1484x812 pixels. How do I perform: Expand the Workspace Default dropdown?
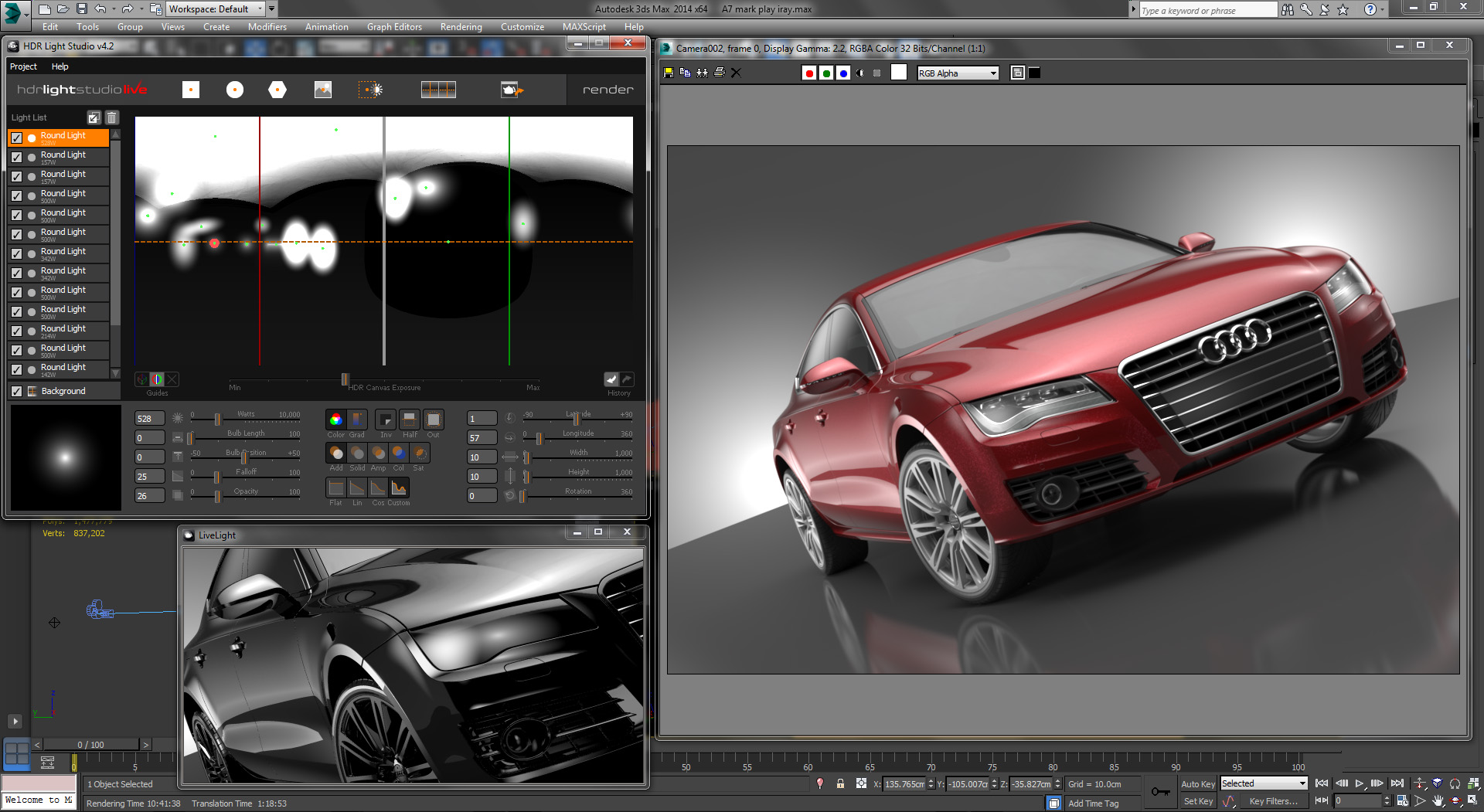pos(215,9)
